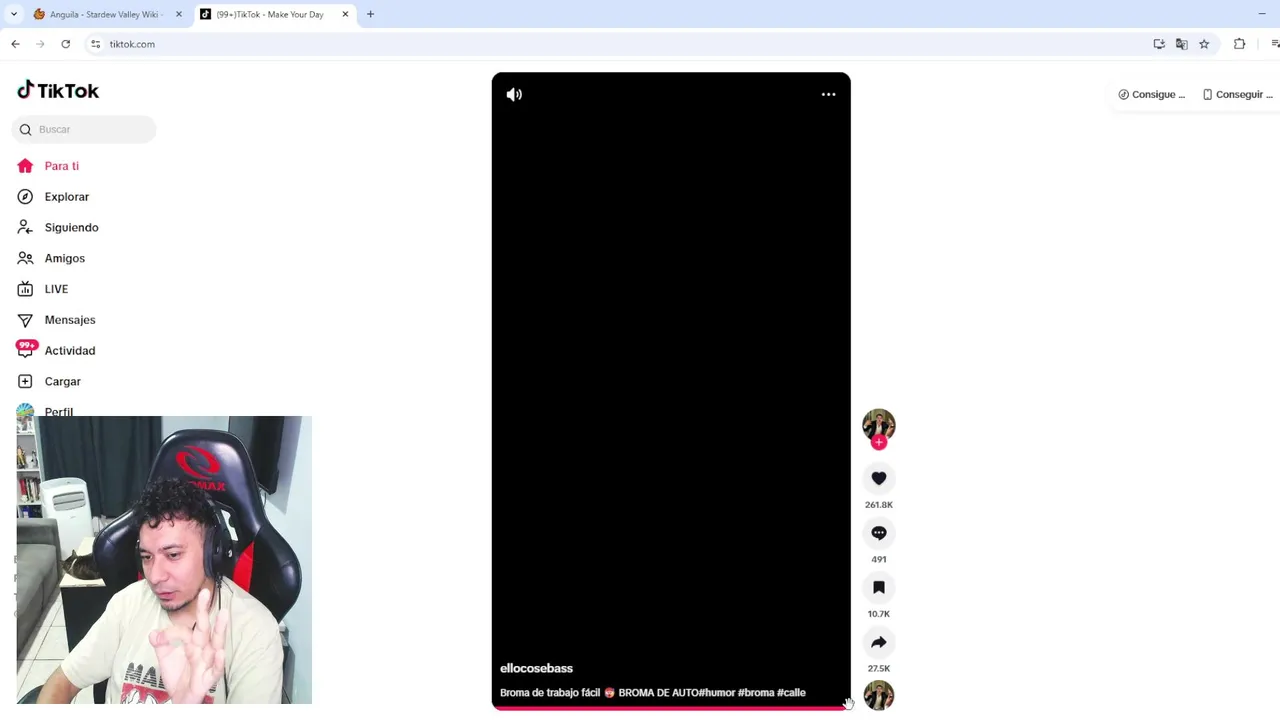Screen dimensions: 1280x720
Task: Open the site information icon in address bar
Action: [x=95, y=44]
